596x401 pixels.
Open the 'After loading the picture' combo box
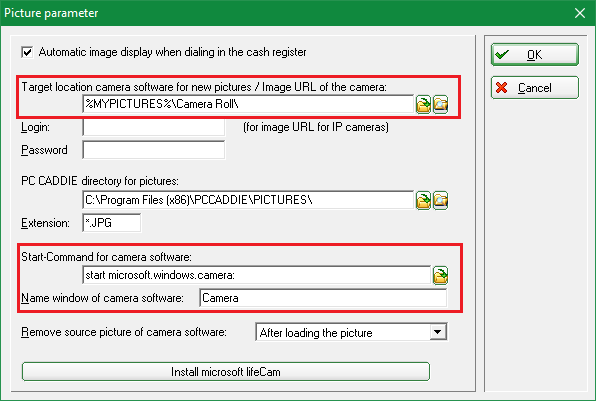(x=351, y=332)
